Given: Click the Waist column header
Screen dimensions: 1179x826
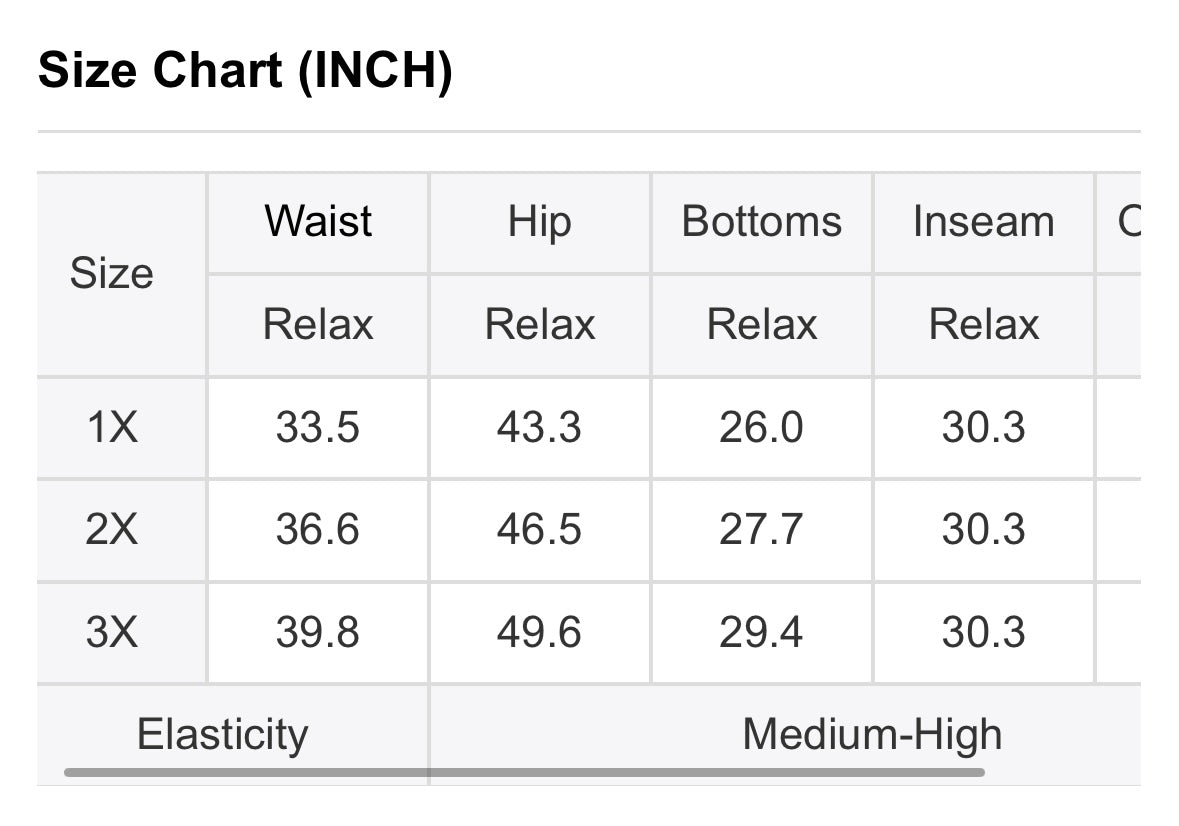Looking at the screenshot, I should pos(317,222).
